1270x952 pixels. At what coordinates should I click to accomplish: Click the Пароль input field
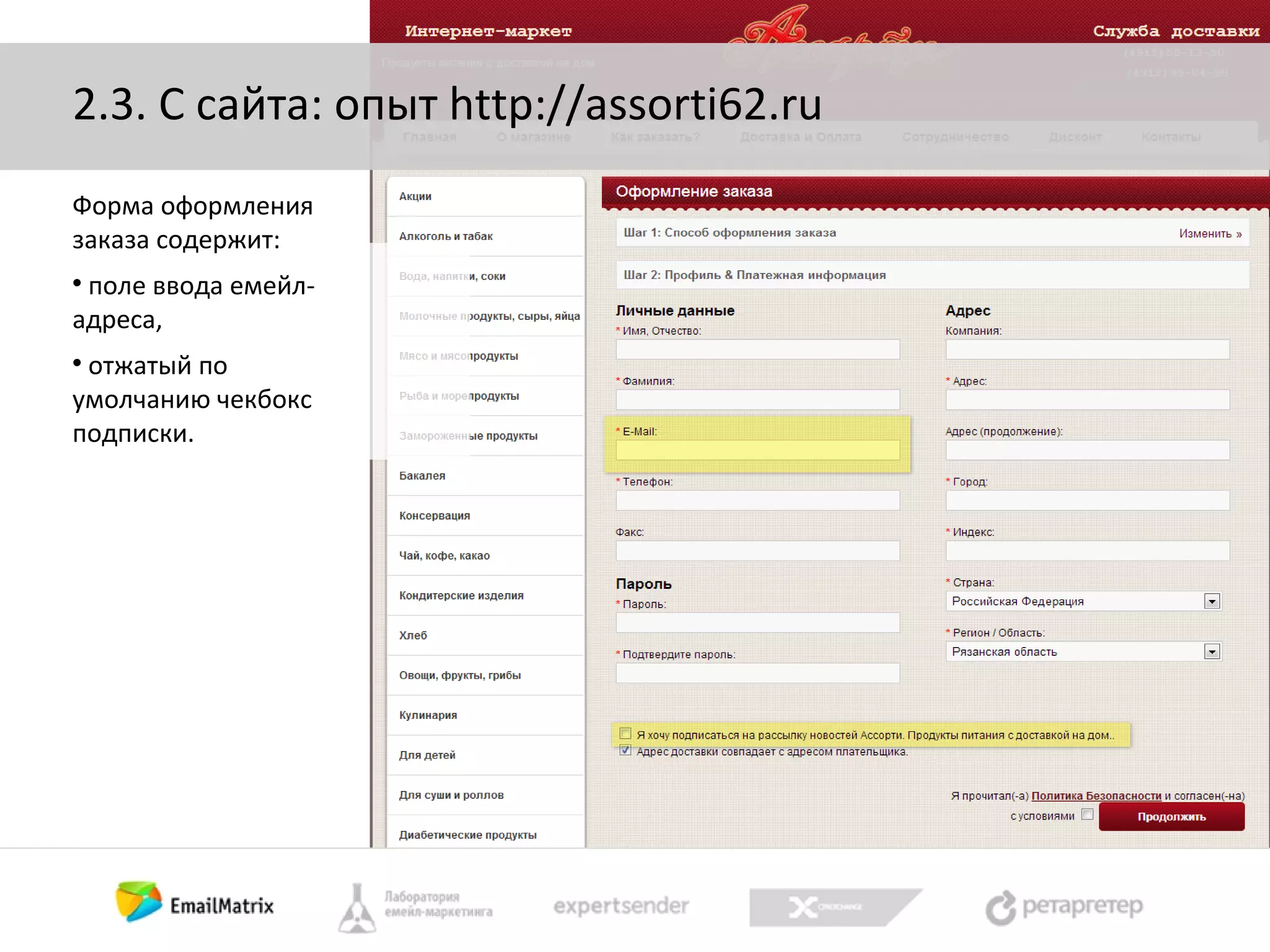click(x=758, y=623)
